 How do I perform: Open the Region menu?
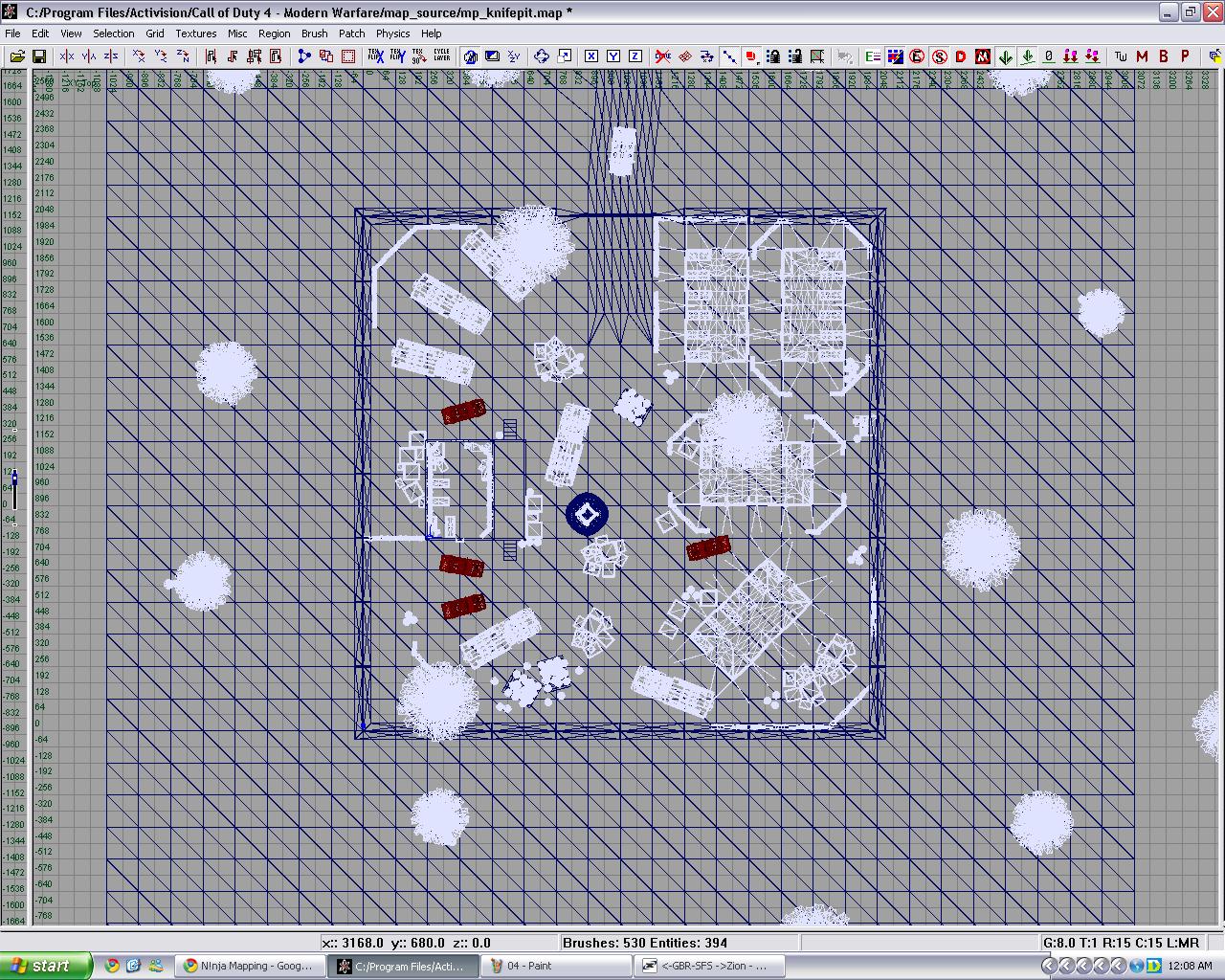tap(274, 33)
